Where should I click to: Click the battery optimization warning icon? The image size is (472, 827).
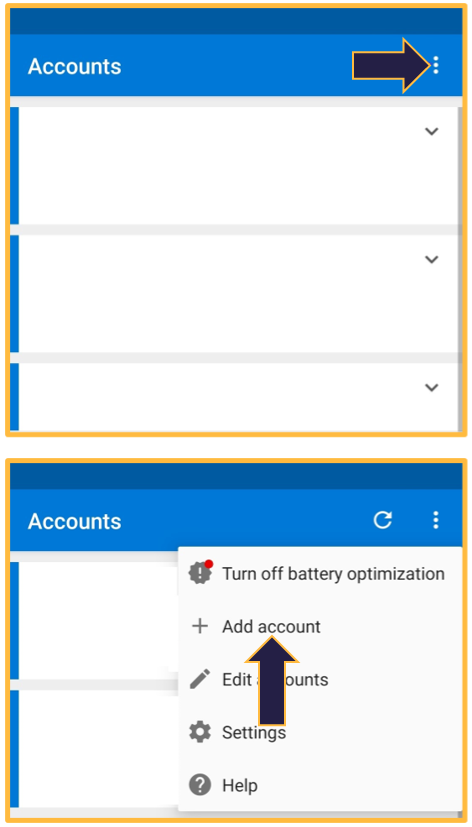pyautogui.click(x=200, y=572)
